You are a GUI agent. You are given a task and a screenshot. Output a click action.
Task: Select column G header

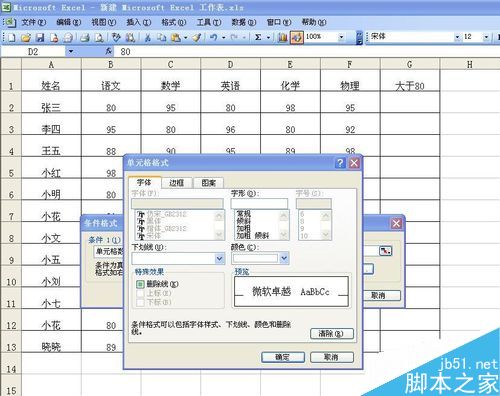click(x=410, y=64)
